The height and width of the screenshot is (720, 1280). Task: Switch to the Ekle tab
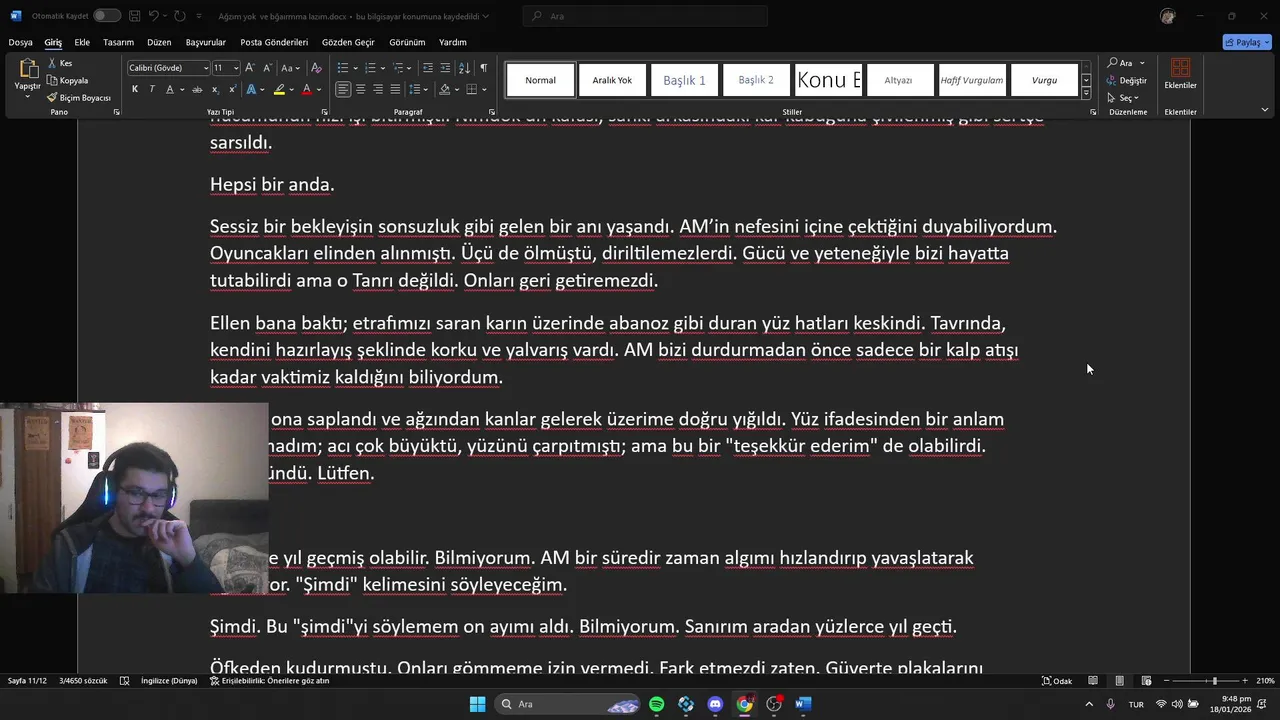point(82,42)
